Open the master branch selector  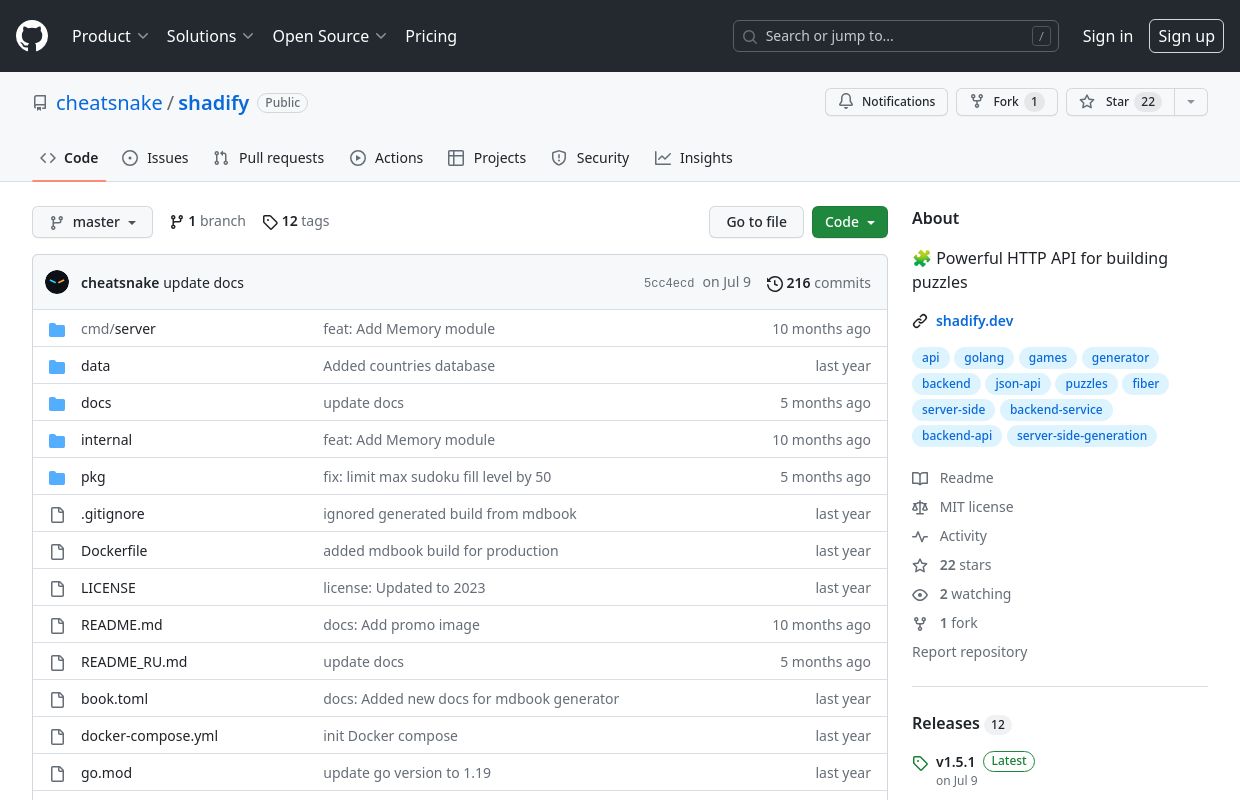pyautogui.click(x=92, y=222)
